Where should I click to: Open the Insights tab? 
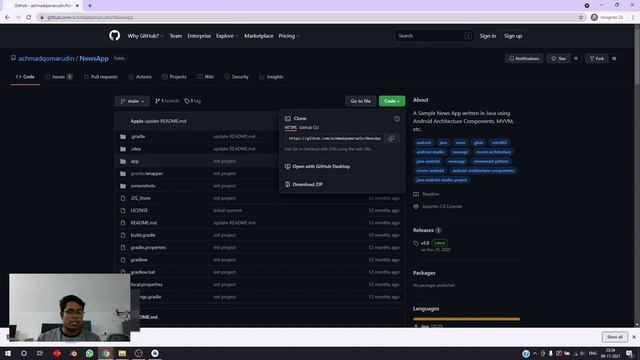[x=271, y=77]
